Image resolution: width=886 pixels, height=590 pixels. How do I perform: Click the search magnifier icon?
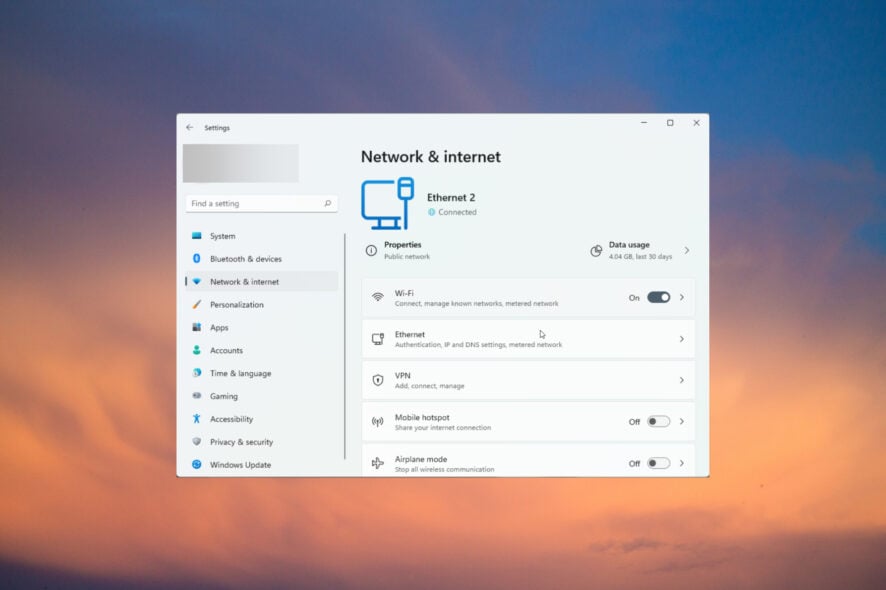(x=328, y=203)
